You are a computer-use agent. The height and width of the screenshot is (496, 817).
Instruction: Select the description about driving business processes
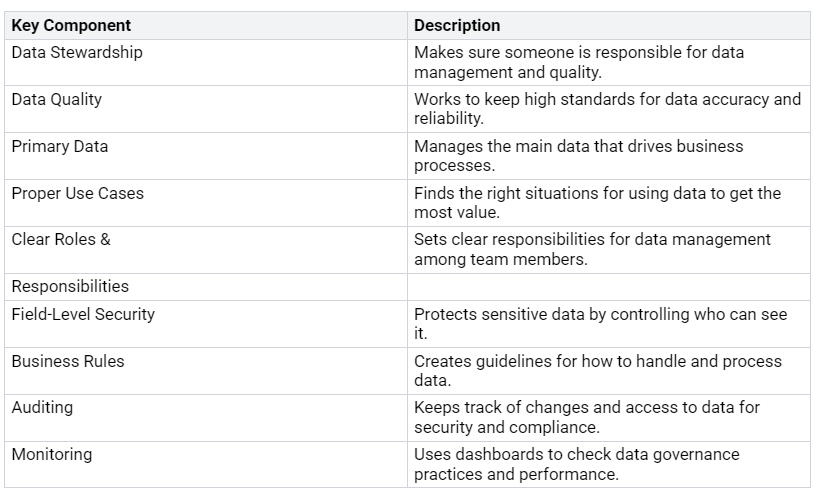578,156
